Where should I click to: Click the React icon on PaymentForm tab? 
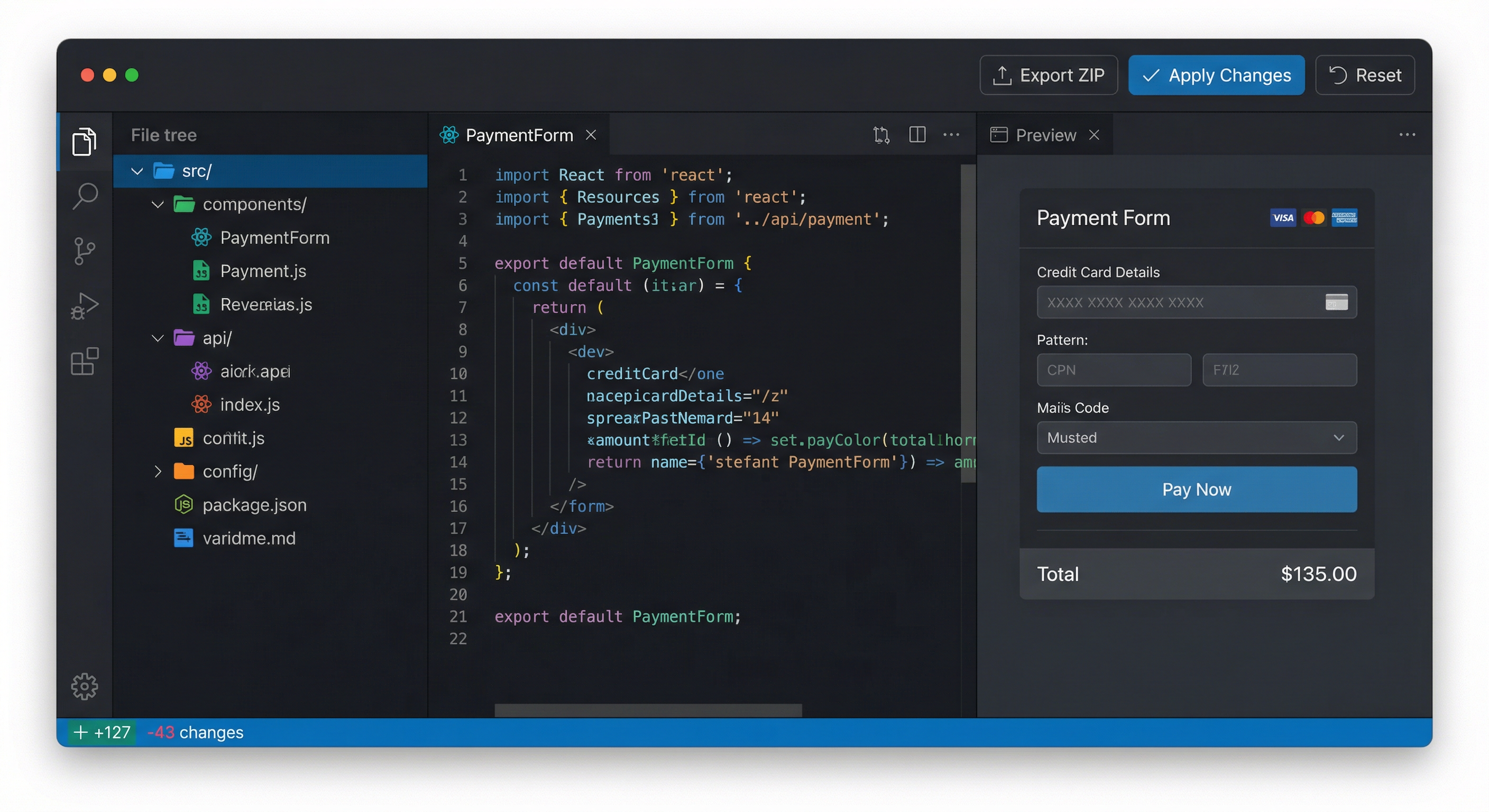[x=449, y=135]
